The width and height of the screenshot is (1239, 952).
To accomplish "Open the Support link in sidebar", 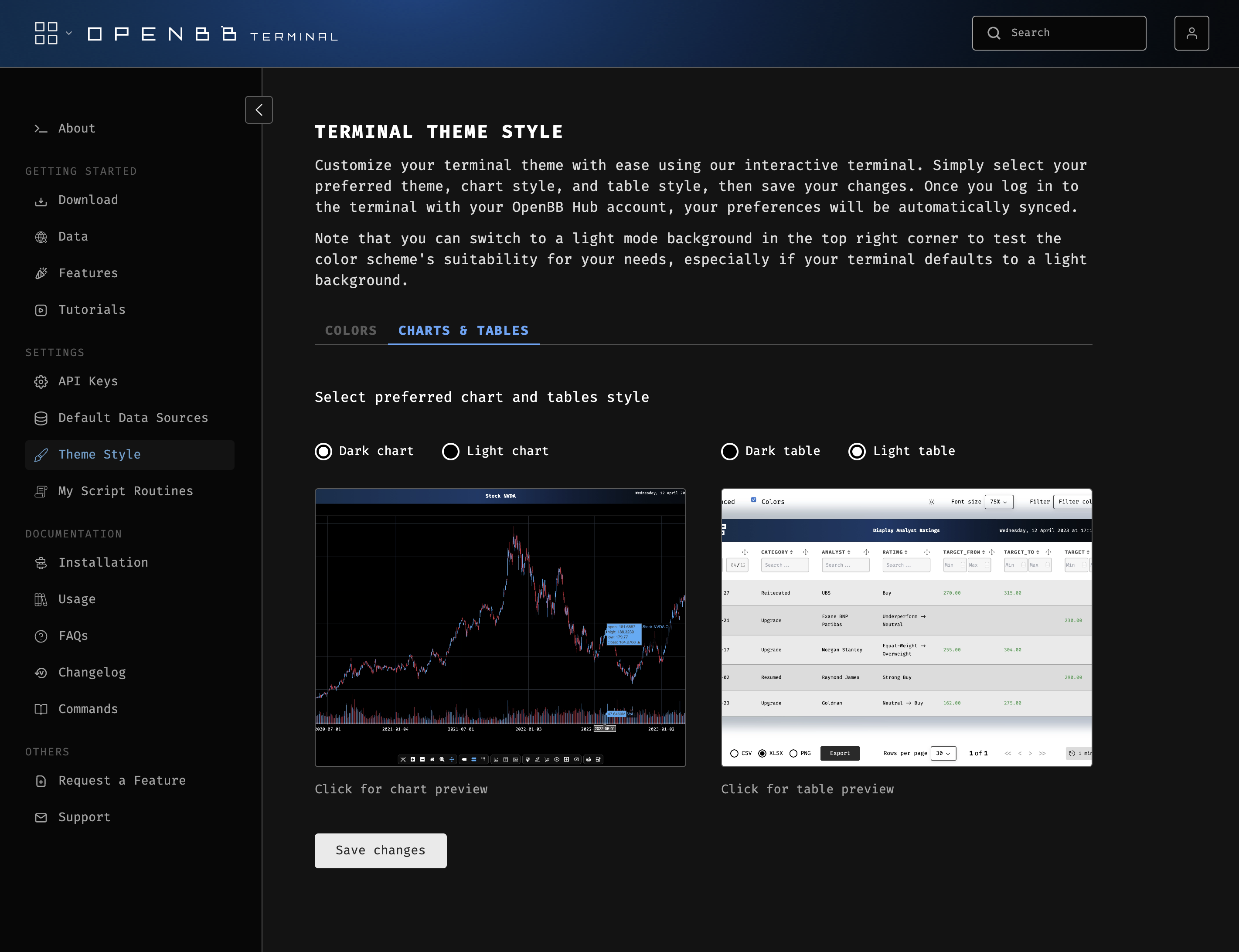I will click(x=85, y=817).
